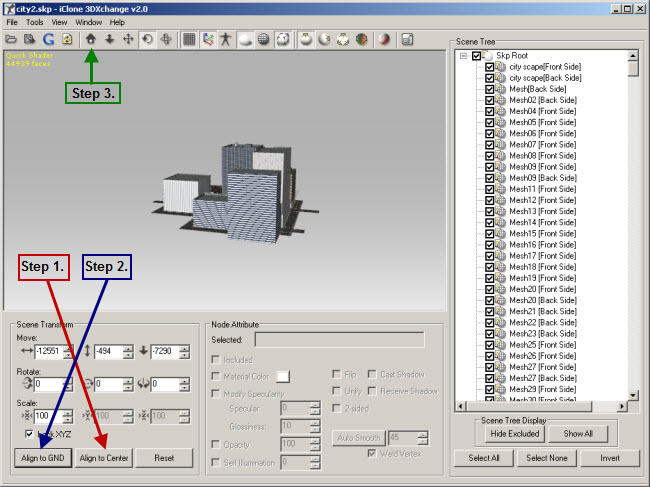Select the rotate camera tool
The width and height of the screenshot is (650, 487).
point(147,39)
